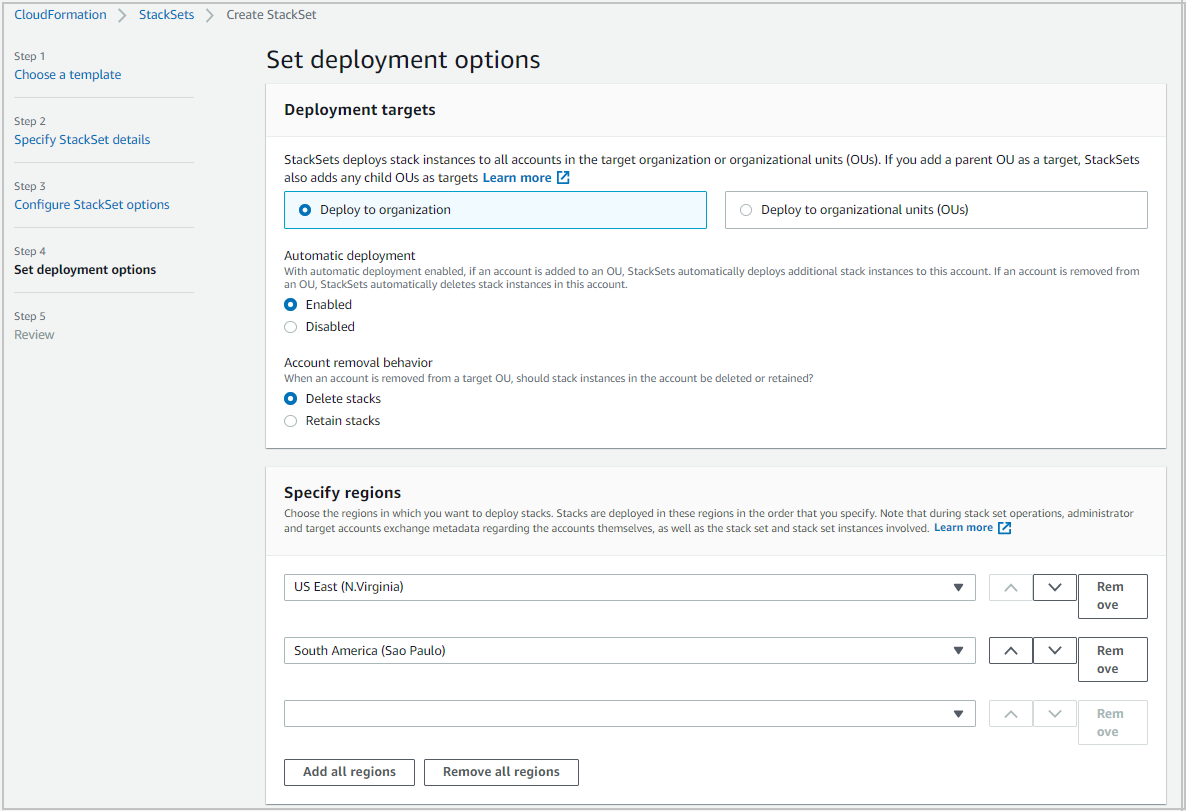Screen dimensions: 1186x811
Task: Open external link icon after Deployment targets Learn more
Action: [x=561, y=177]
